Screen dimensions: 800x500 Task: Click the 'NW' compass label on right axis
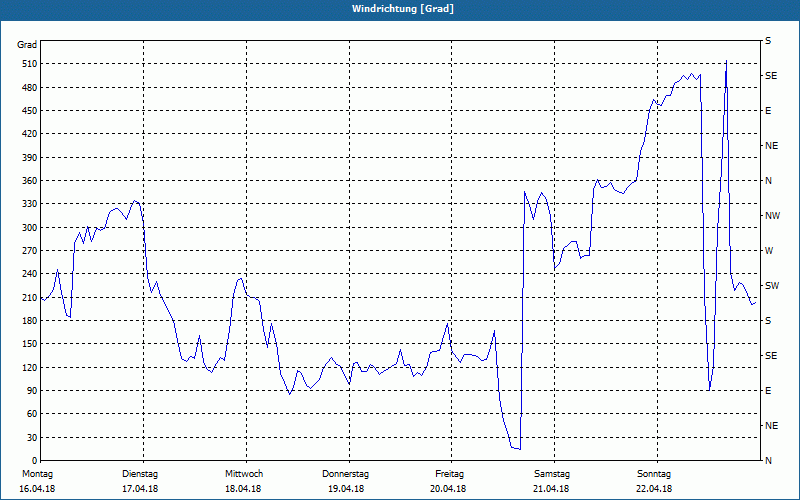772,216
